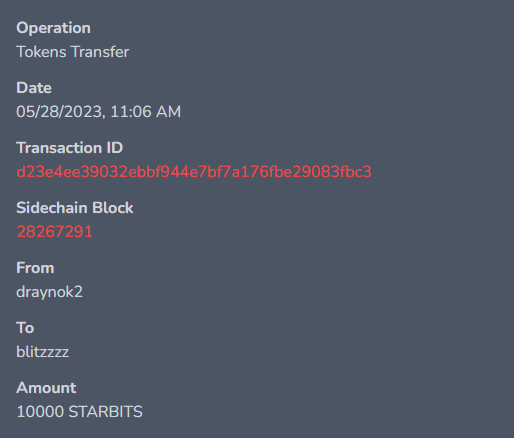Click the Date label
Screen dimensions: 514x438
34,88
